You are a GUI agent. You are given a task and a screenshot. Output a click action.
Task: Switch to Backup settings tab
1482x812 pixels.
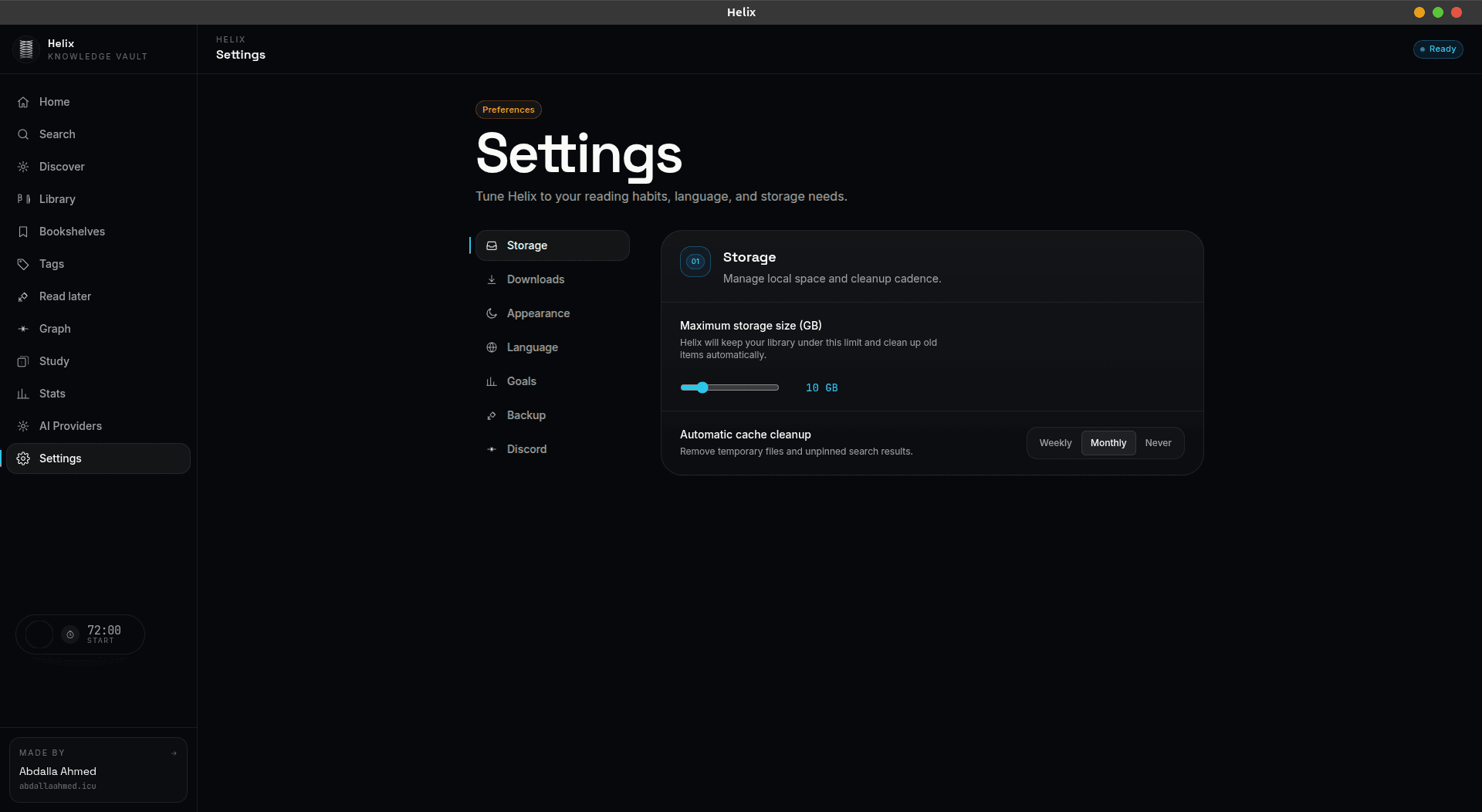553,415
